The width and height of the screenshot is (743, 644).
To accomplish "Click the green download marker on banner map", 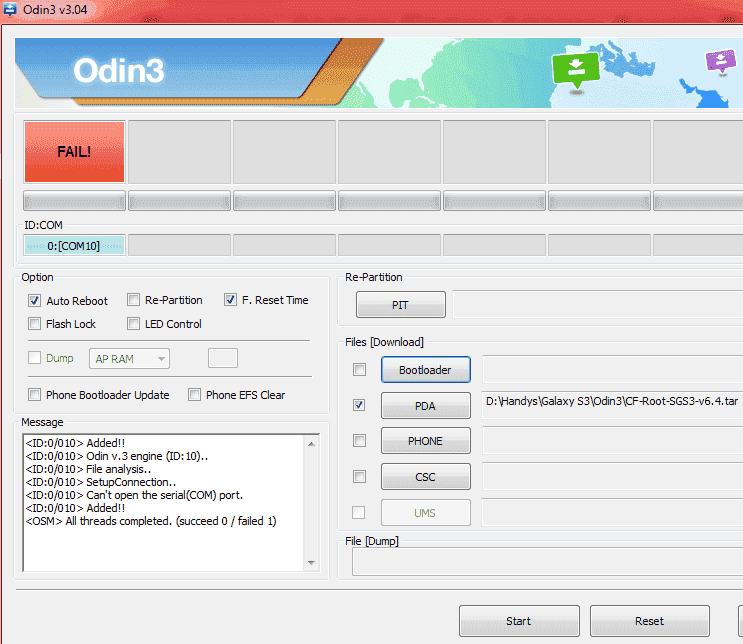I will 576,70.
